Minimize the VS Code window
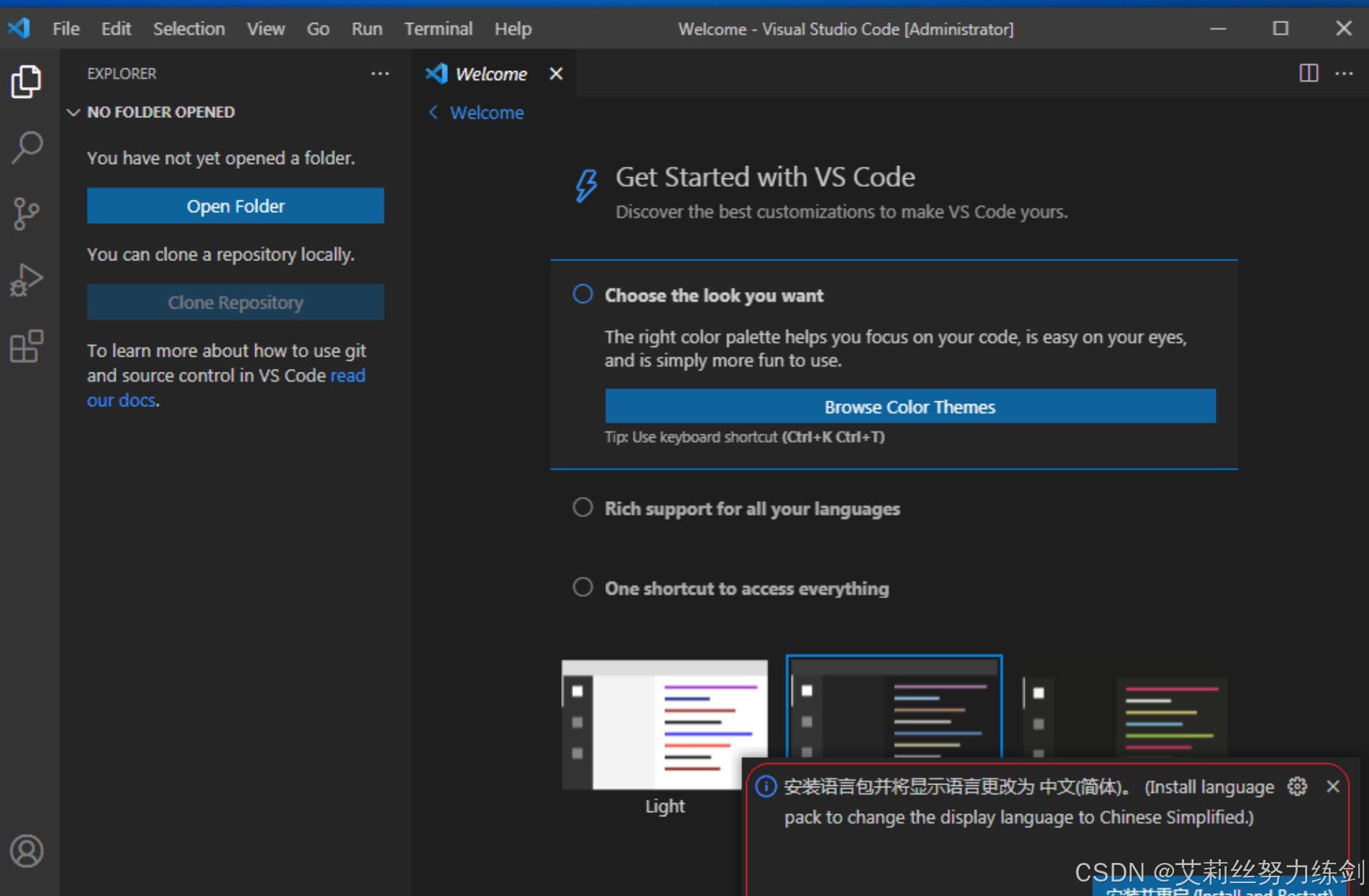 tap(1218, 29)
